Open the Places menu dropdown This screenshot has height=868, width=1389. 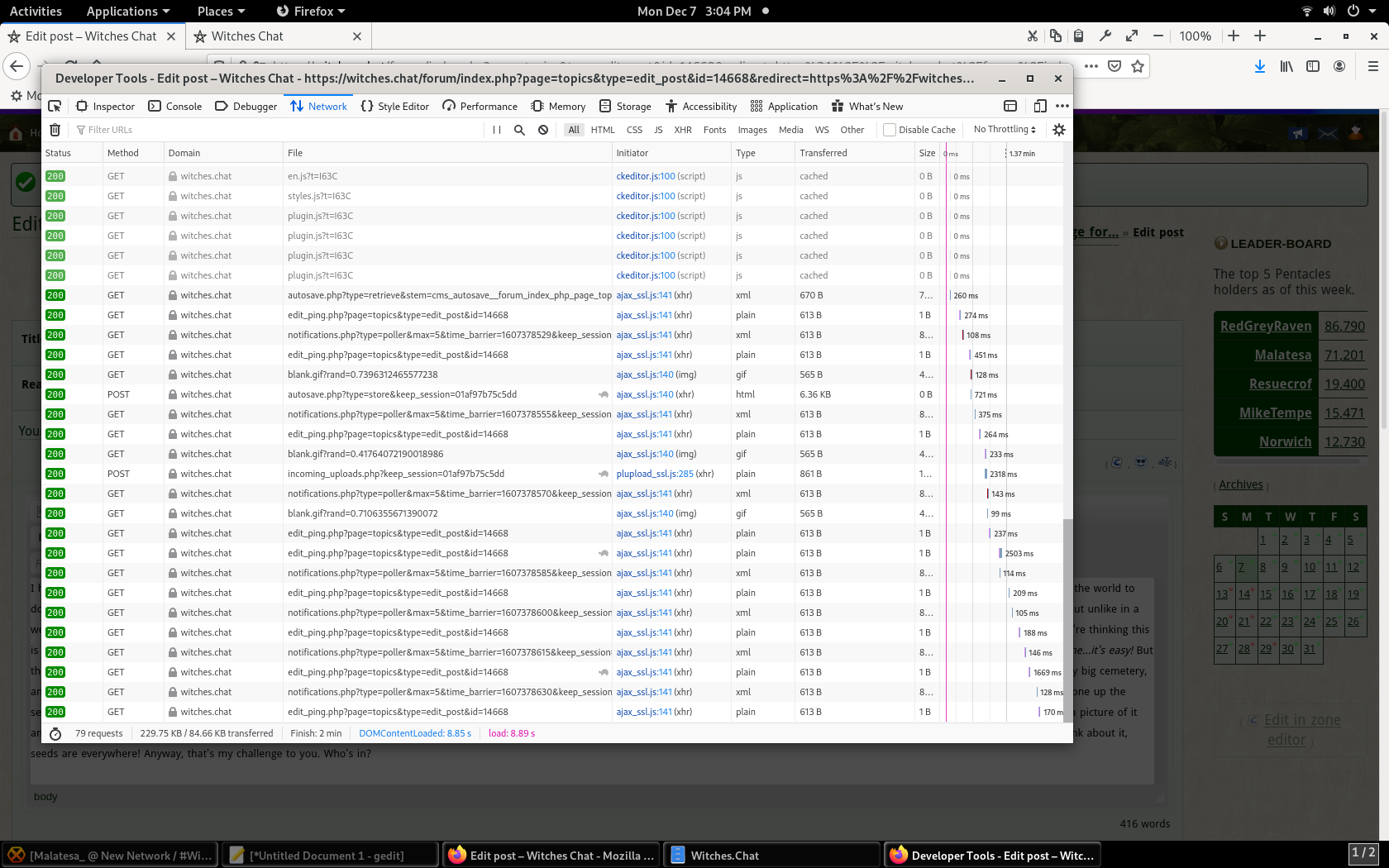coord(221,11)
